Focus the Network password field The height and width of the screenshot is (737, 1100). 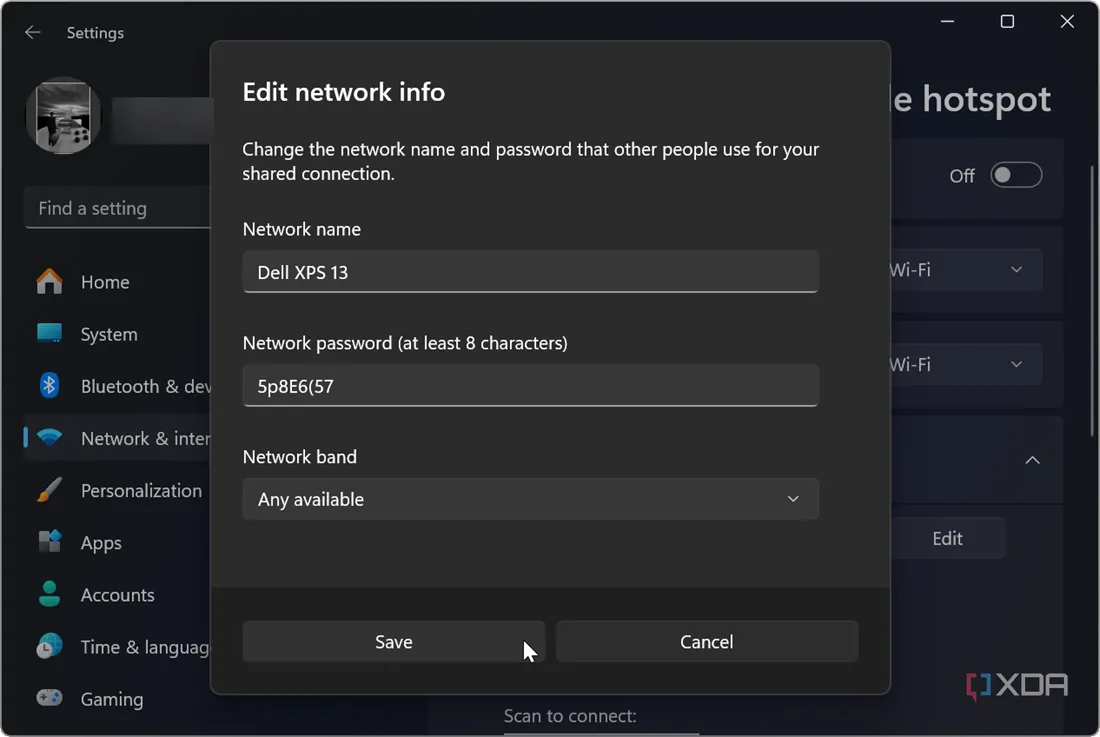click(530, 386)
